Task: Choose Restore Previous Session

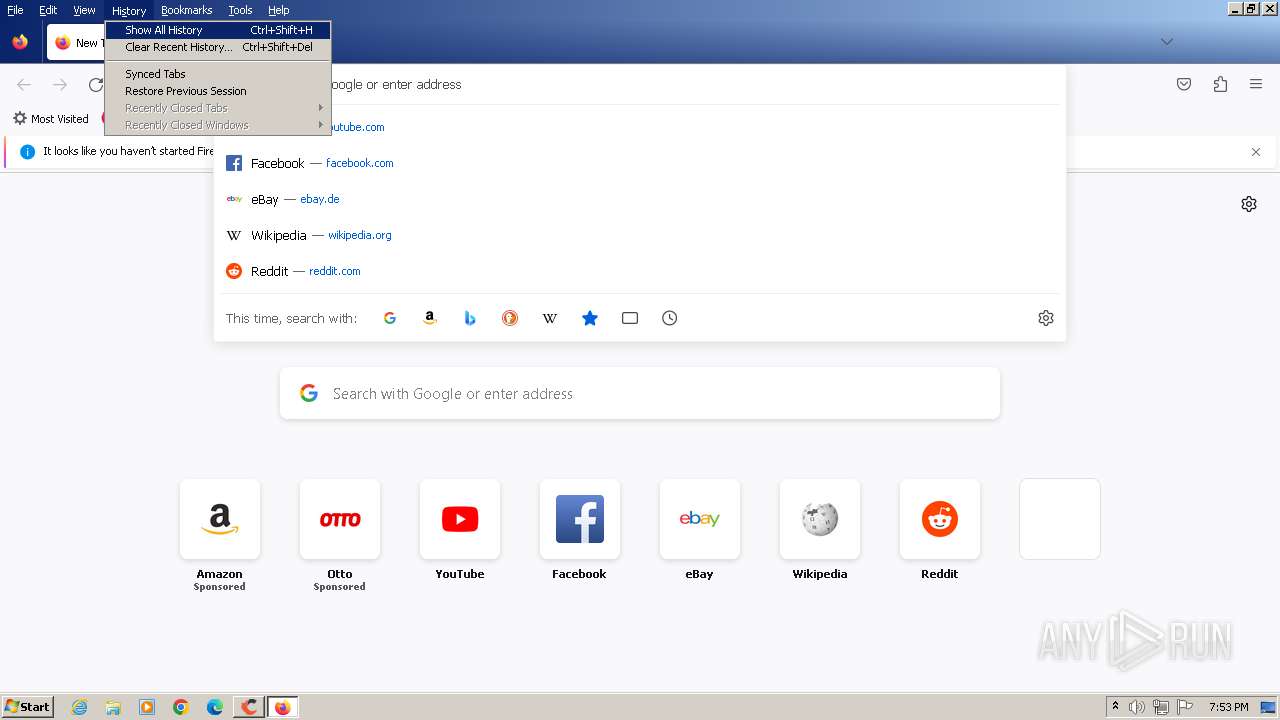Action: pyautogui.click(x=218, y=91)
